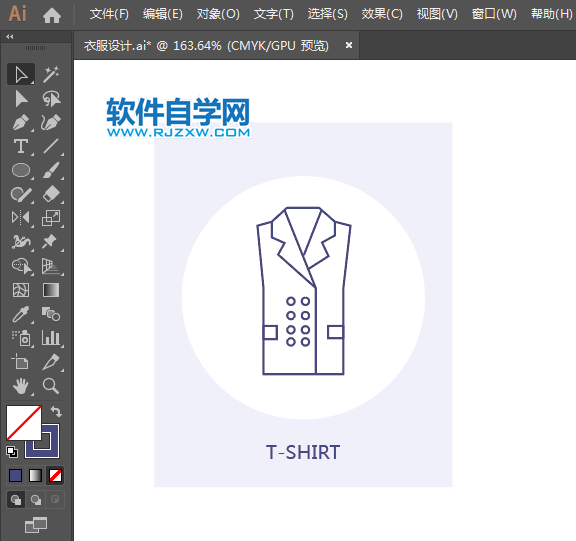
Task: Select the Direct Selection tool
Action: [21, 99]
